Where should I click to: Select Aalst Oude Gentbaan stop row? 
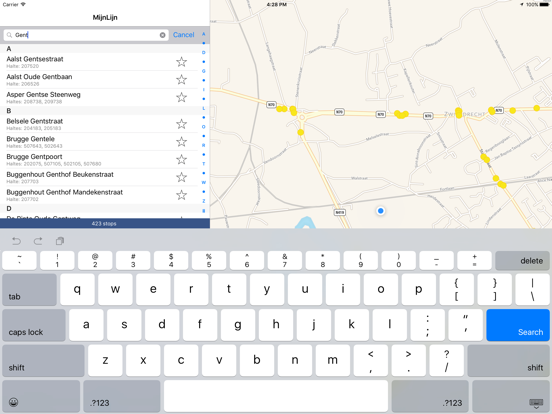99,80
